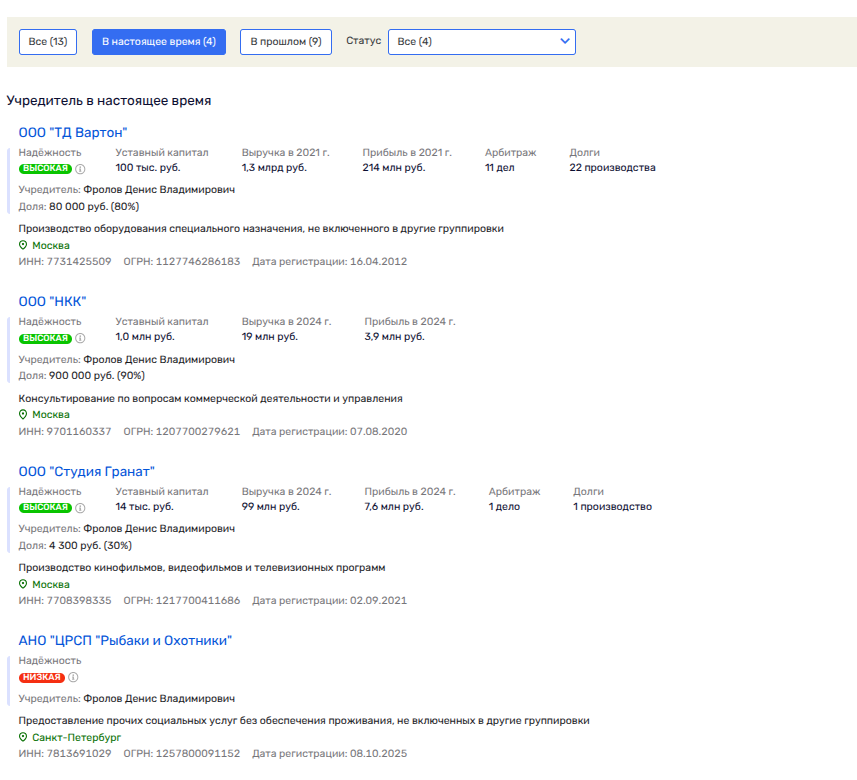
Task: Click info icon beside НКК reliability badge
Action: pyautogui.click(x=80, y=338)
